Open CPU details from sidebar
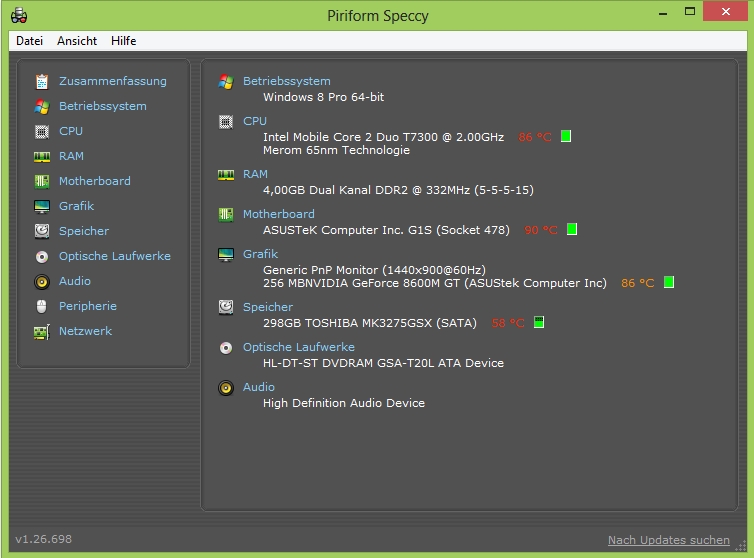 [x=71, y=131]
